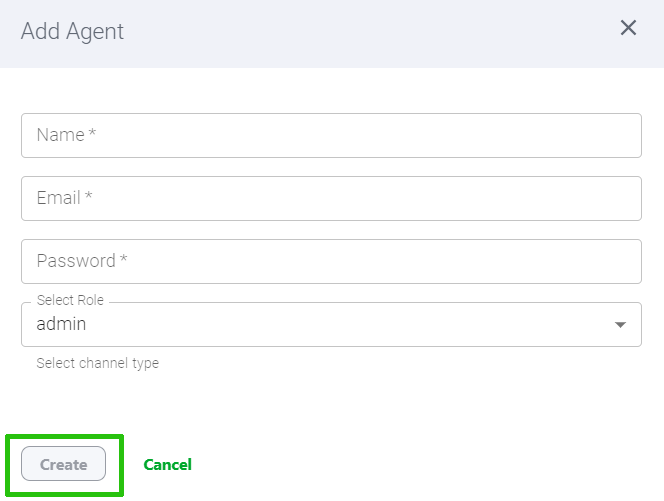Focus the Name input field
This screenshot has height=501, width=664.
pyautogui.click(x=330, y=135)
